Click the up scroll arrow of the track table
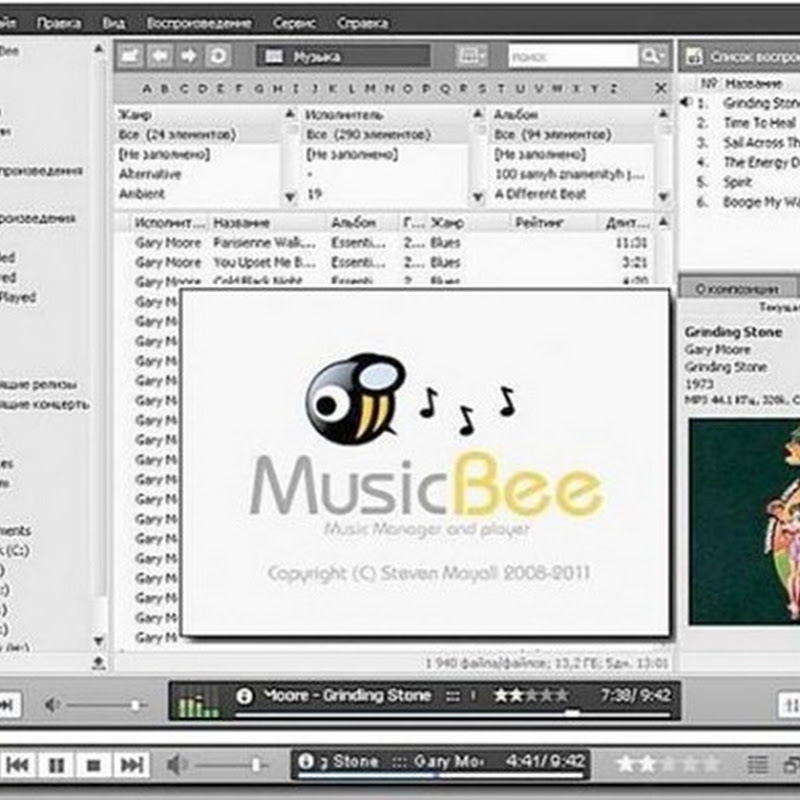Image resolution: width=800 pixels, height=800 pixels. (x=663, y=221)
